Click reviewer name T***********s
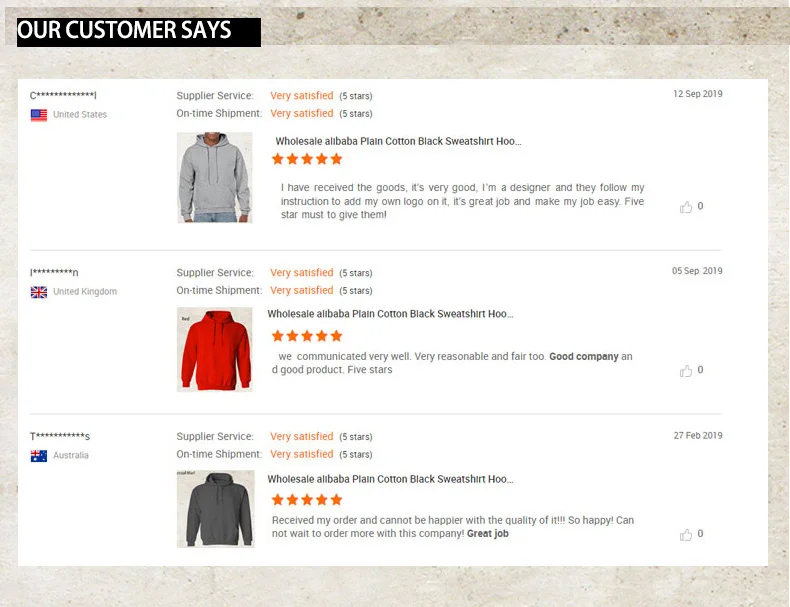 tap(60, 437)
